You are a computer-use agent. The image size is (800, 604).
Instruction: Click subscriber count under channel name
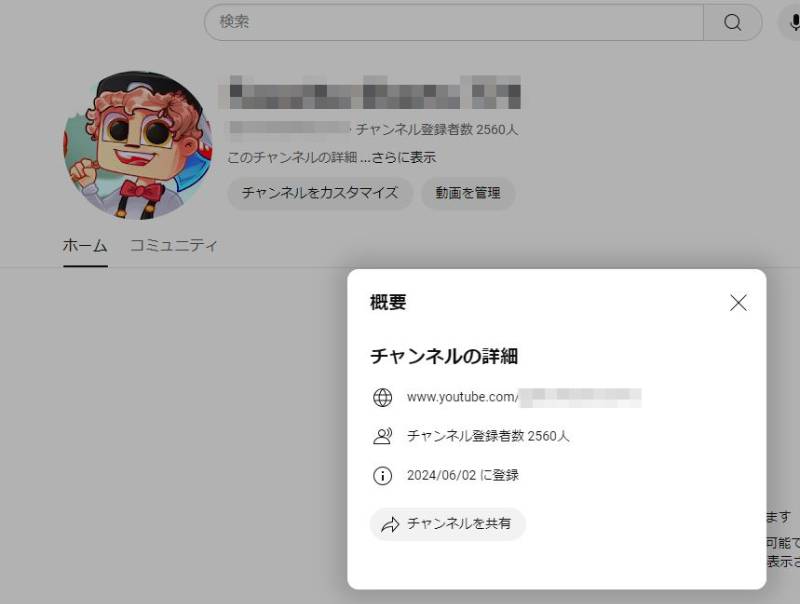coord(437,130)
